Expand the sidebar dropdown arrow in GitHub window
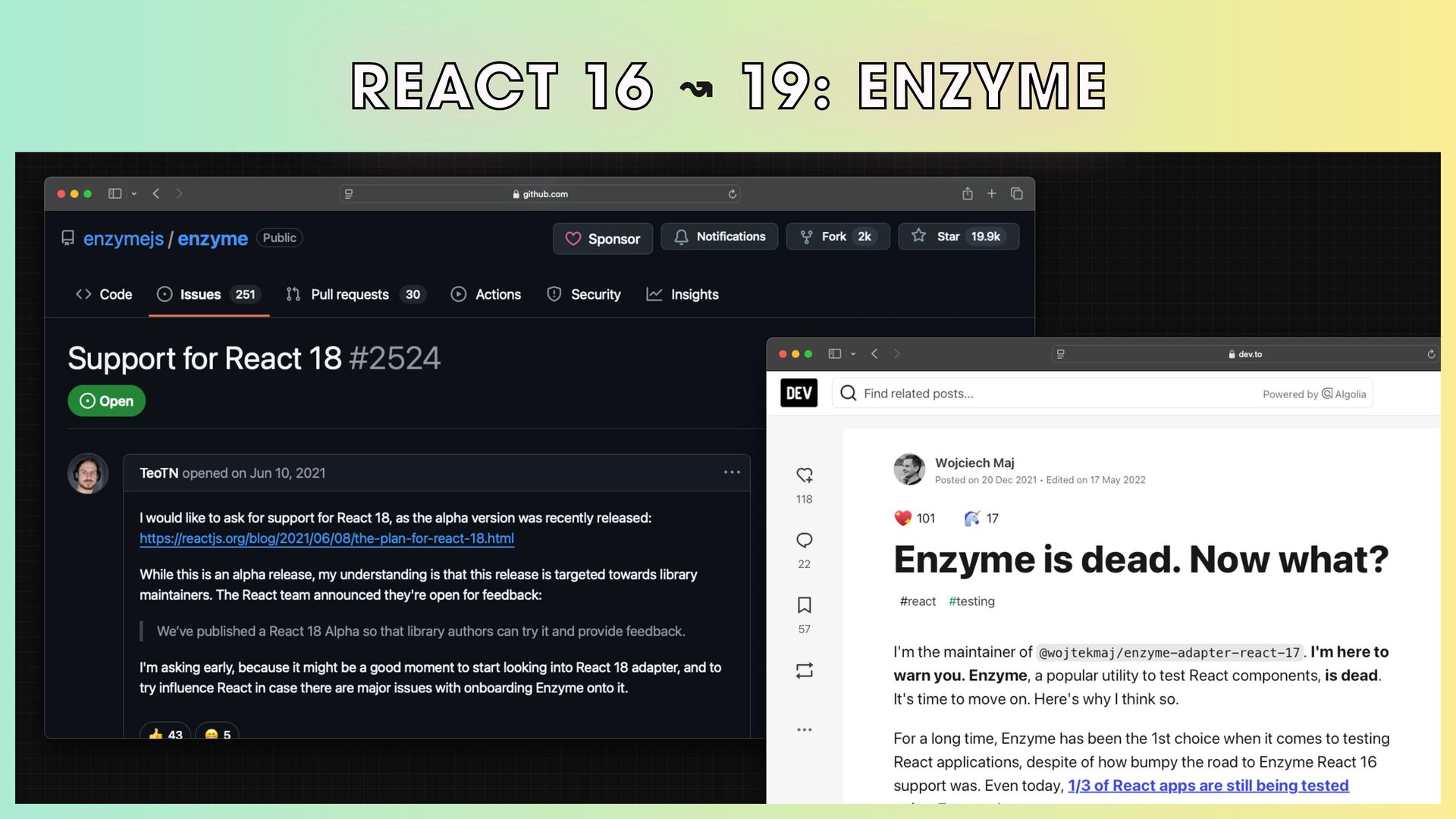 click(x=134, y=194)
